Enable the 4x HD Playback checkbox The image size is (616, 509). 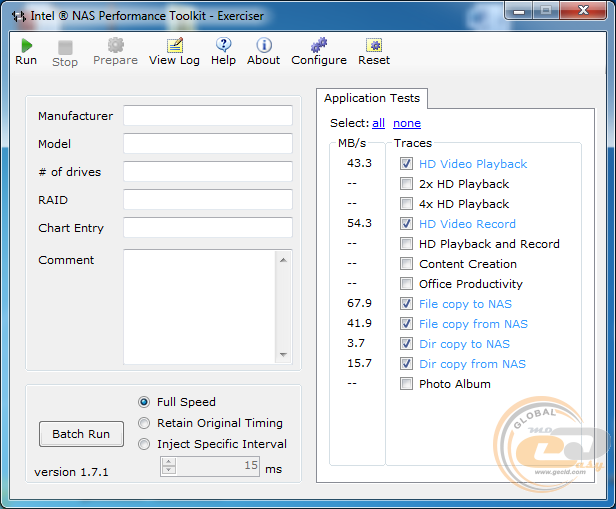406,203
